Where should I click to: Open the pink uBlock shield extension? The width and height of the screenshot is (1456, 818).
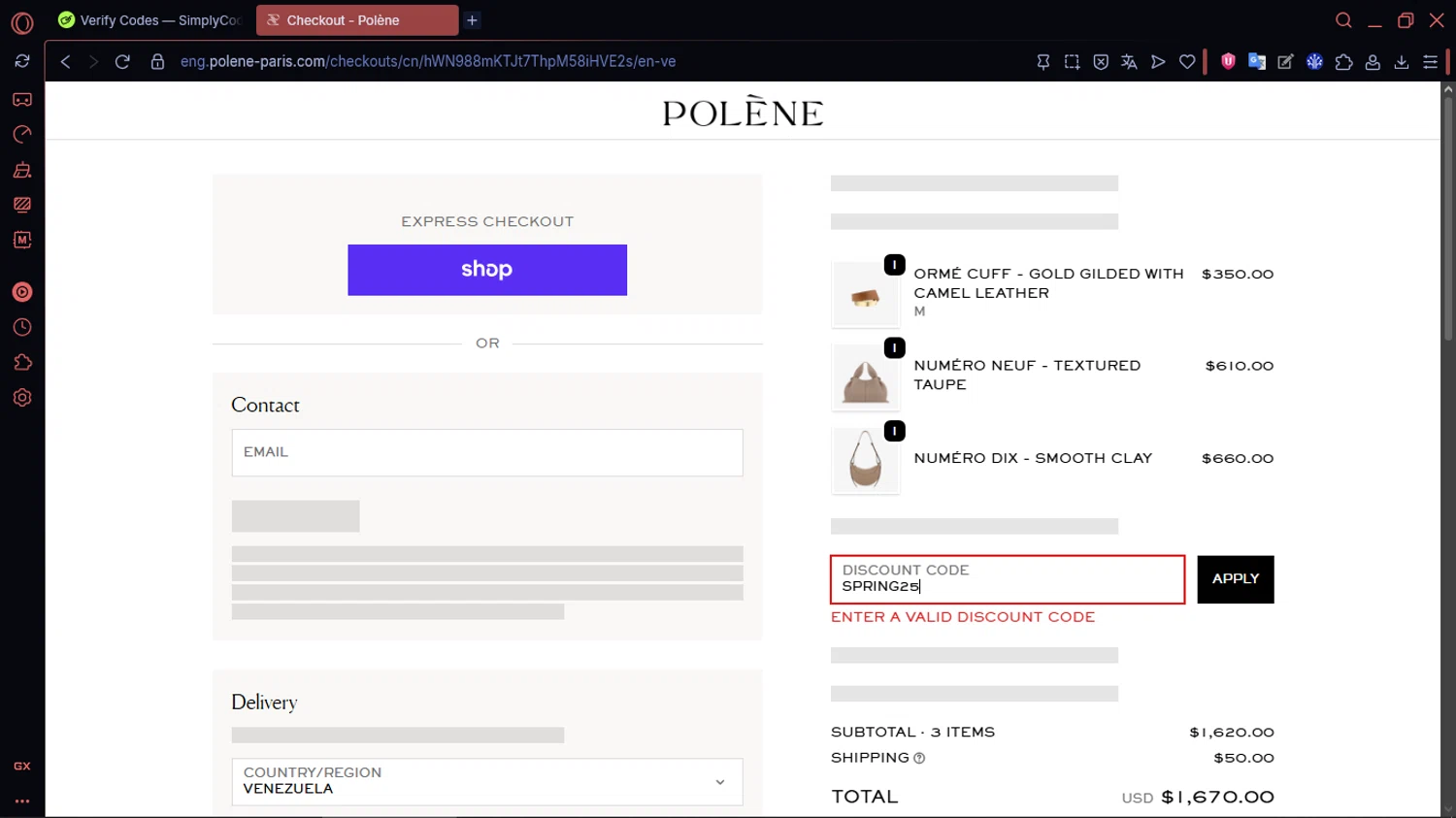coord(1228,61)
